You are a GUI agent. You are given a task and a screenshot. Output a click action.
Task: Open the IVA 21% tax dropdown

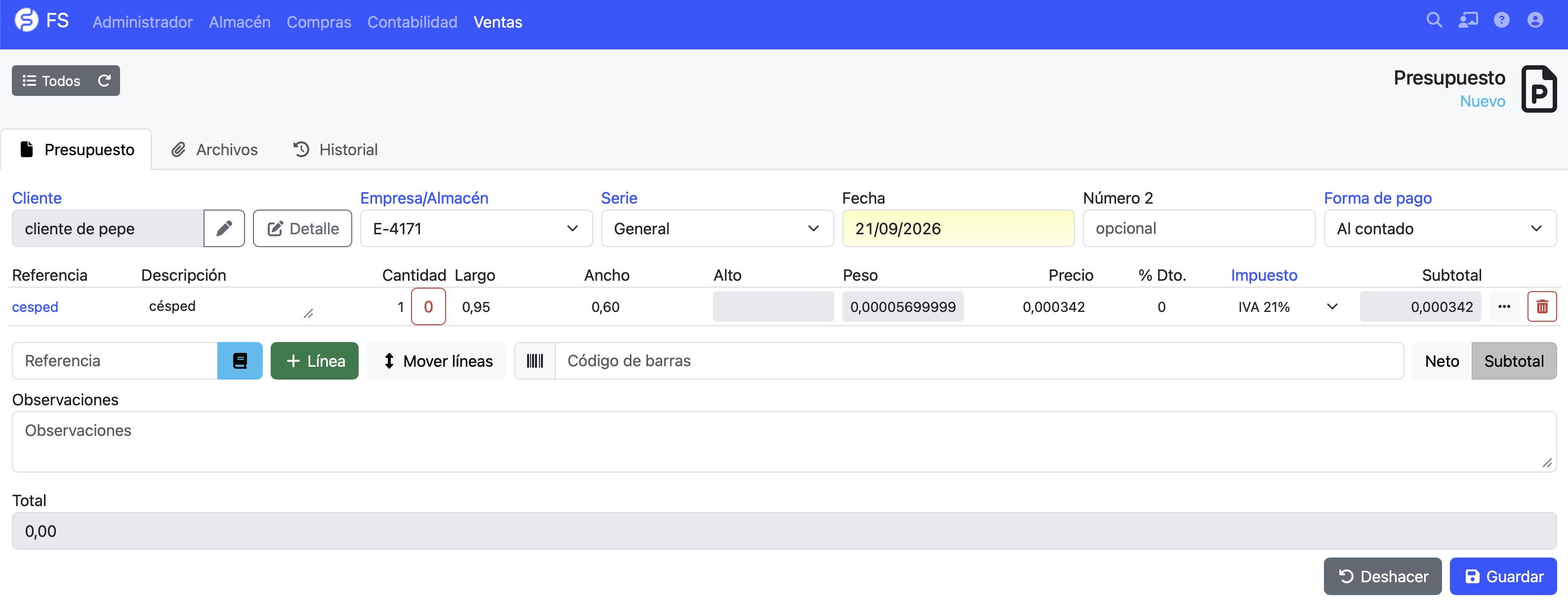(x=1287, y=306)
